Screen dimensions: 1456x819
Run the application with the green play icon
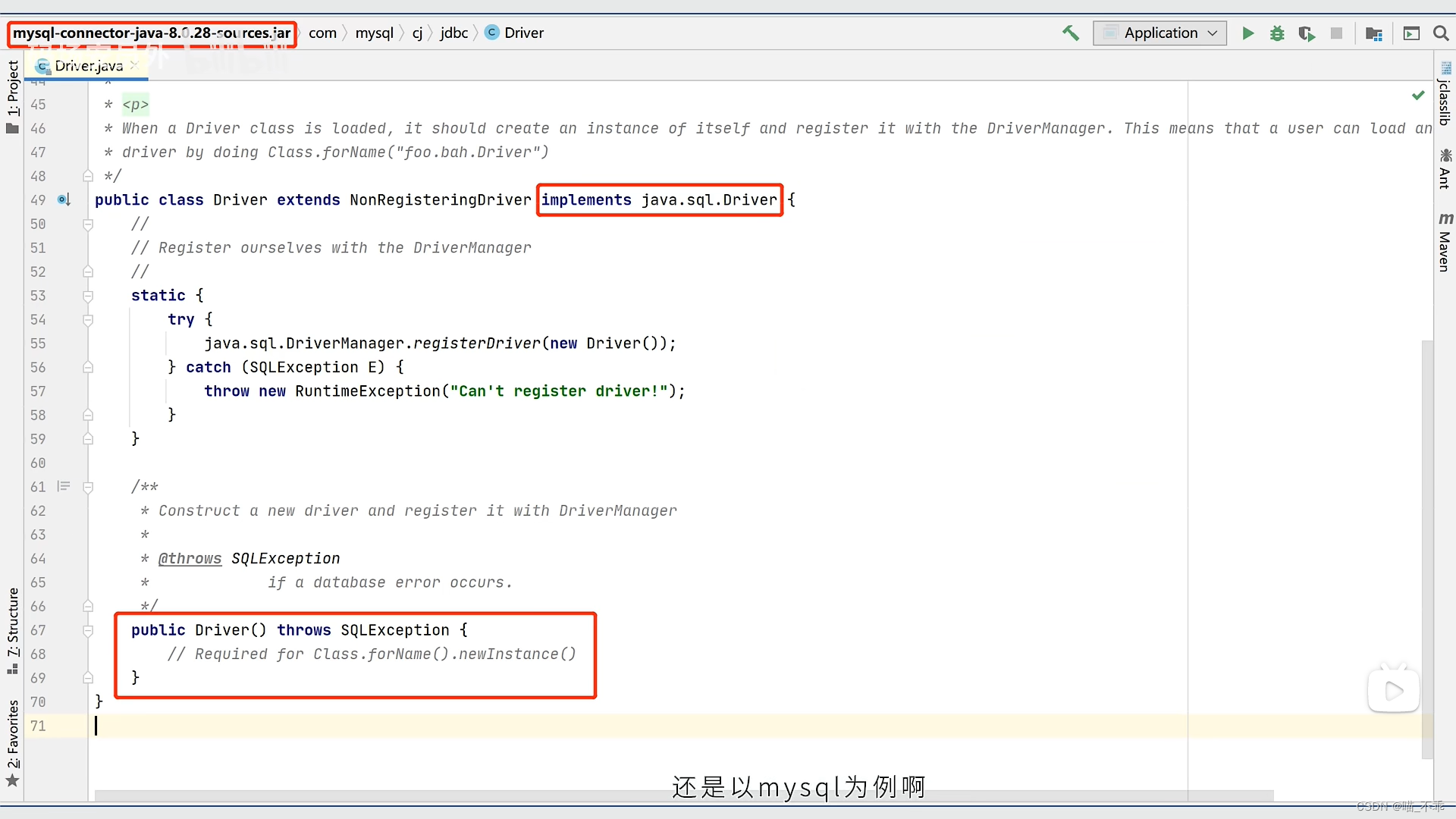pyautogui.click(x=1247, y=33)
